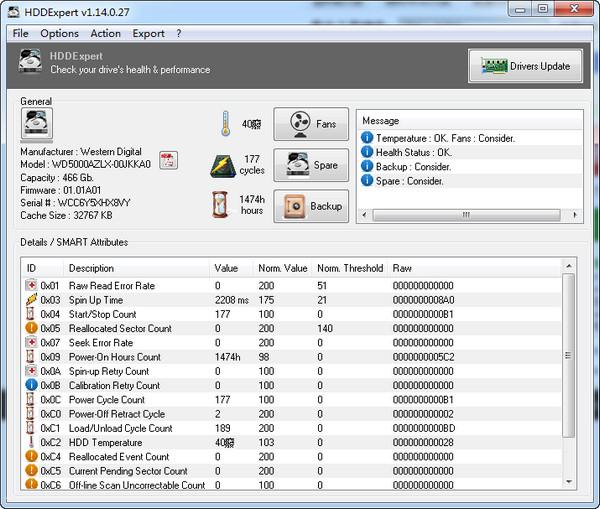Select the 'Temperature : OK. Fans : Consider.' message
600x509 pixels.
tap(445, 138)
